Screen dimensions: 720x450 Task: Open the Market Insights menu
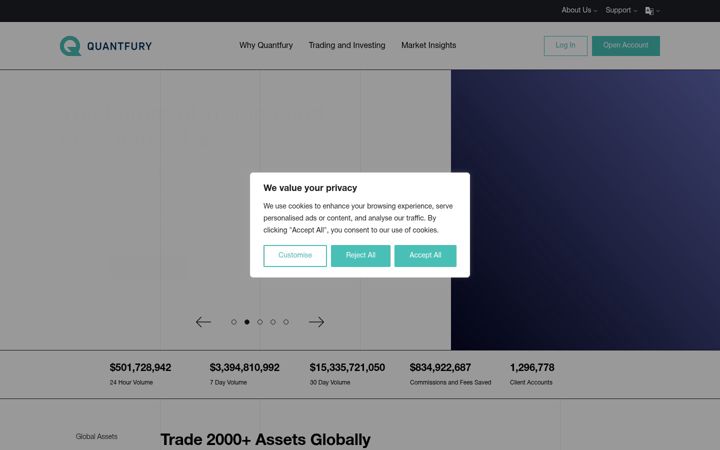point(428,45)
